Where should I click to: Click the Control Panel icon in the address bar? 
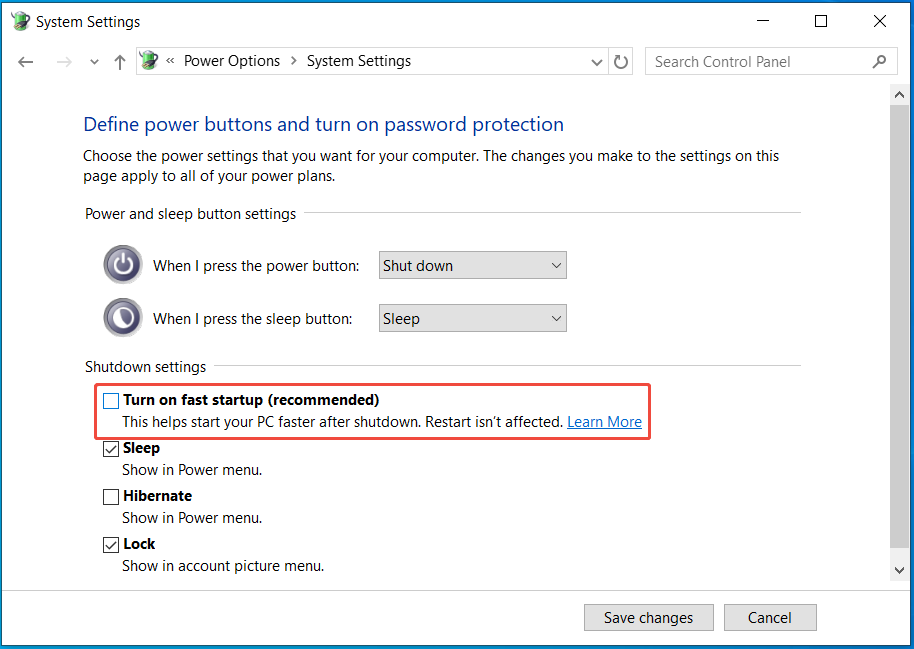pos(148,61)
